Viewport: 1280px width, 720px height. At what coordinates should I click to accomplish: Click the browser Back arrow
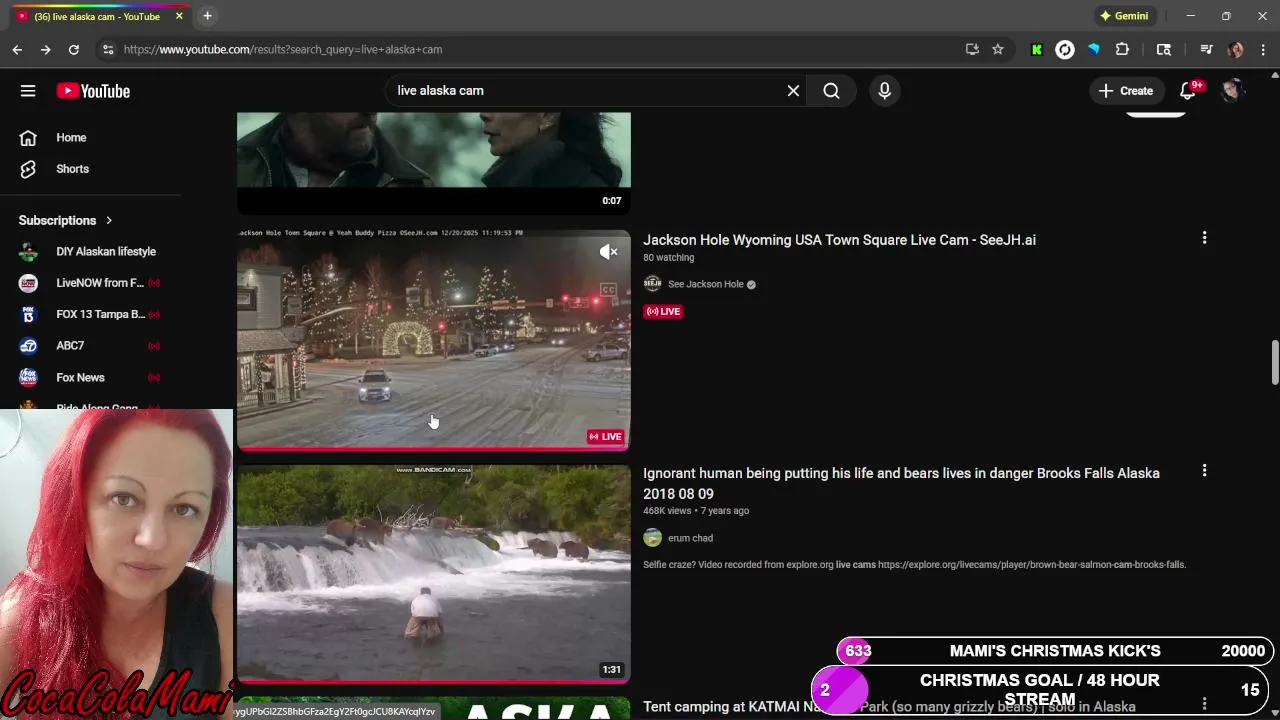pyautogui.click(x=17, y=49)
